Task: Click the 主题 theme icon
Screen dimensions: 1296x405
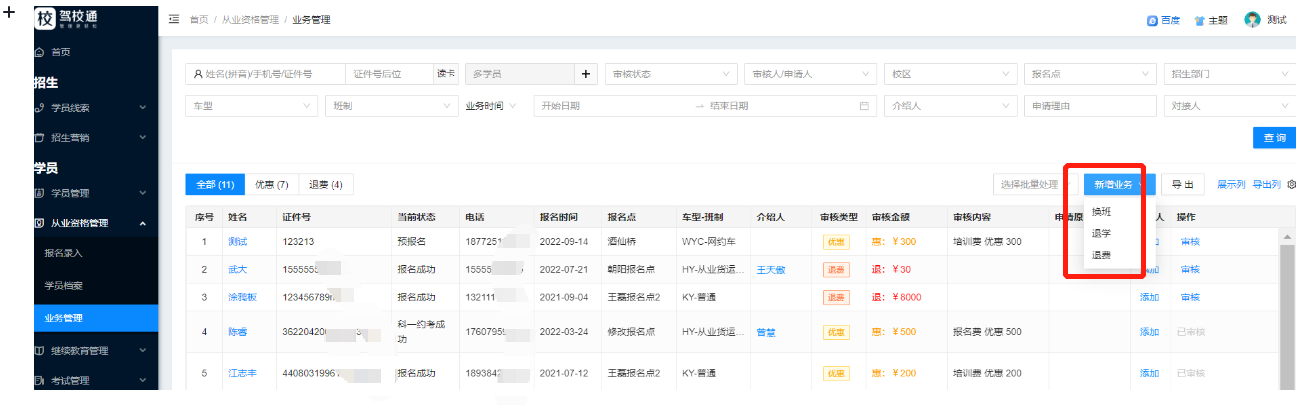Action: coord(1199,20)
